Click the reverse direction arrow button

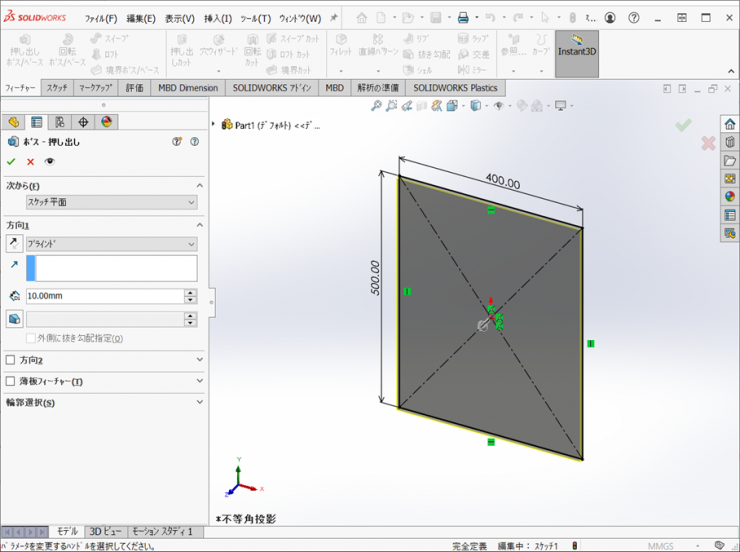coord(14,243)
